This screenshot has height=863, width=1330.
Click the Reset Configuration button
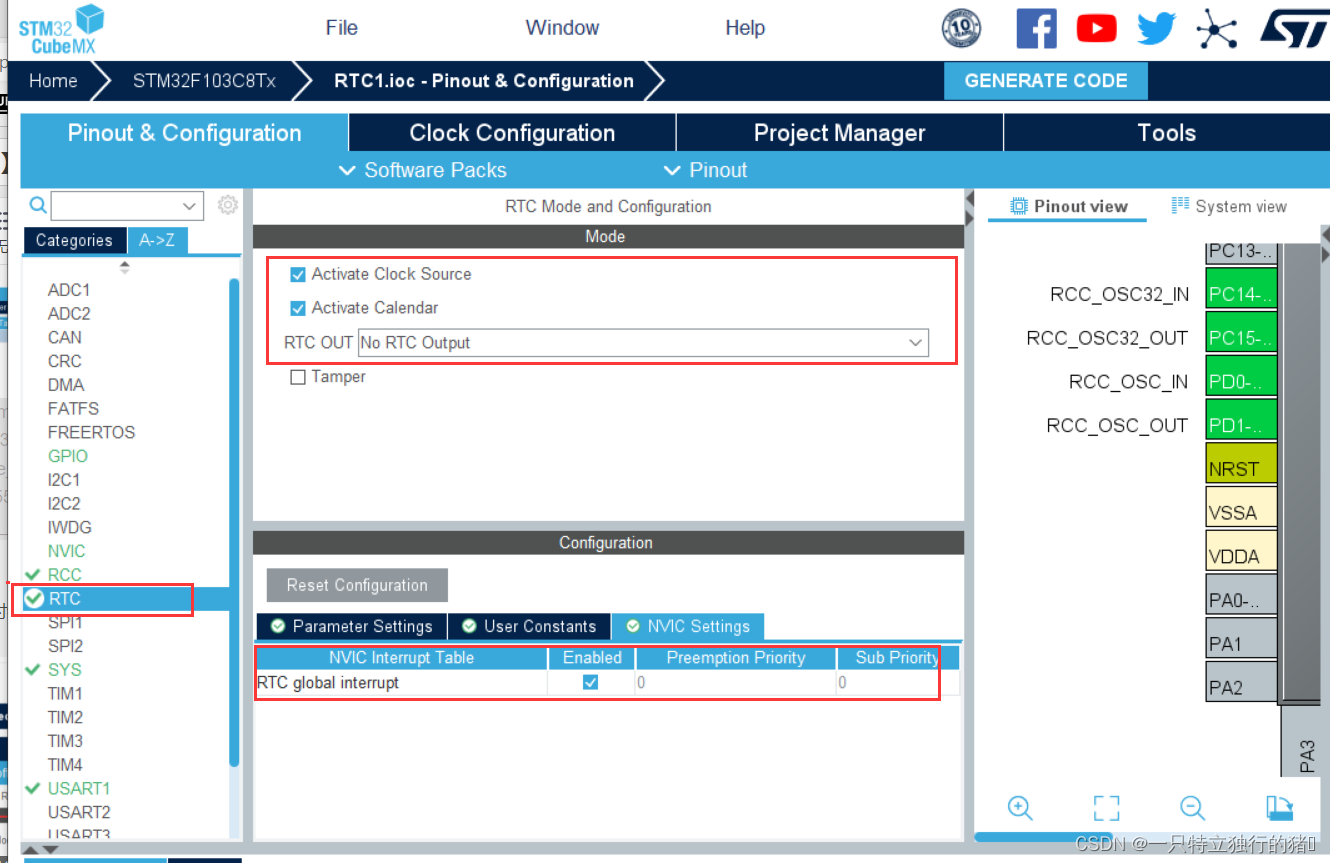coord(357,585)
